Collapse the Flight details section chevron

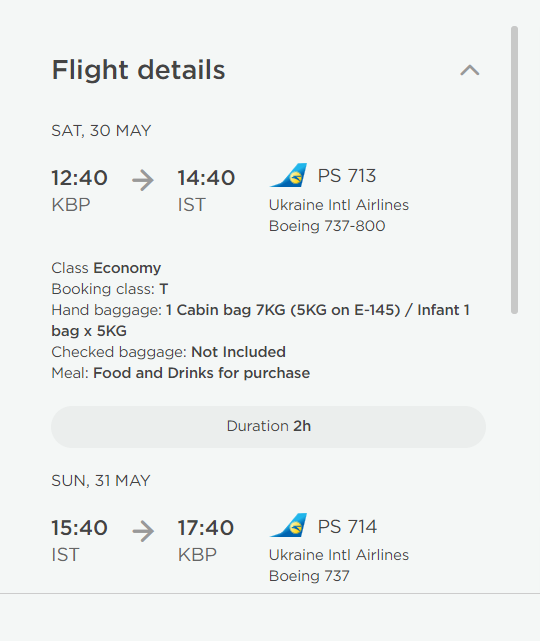tap(470, 70)
